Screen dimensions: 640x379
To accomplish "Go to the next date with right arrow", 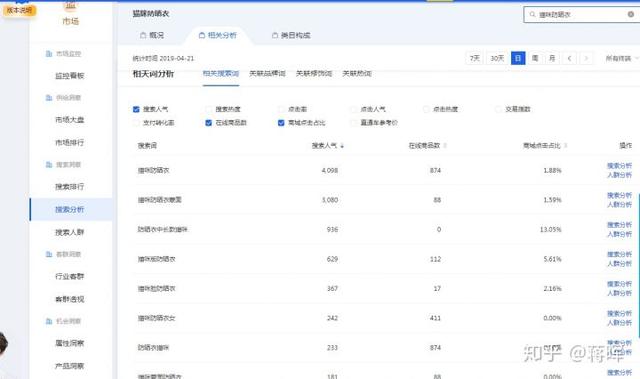I will (586, 58).
